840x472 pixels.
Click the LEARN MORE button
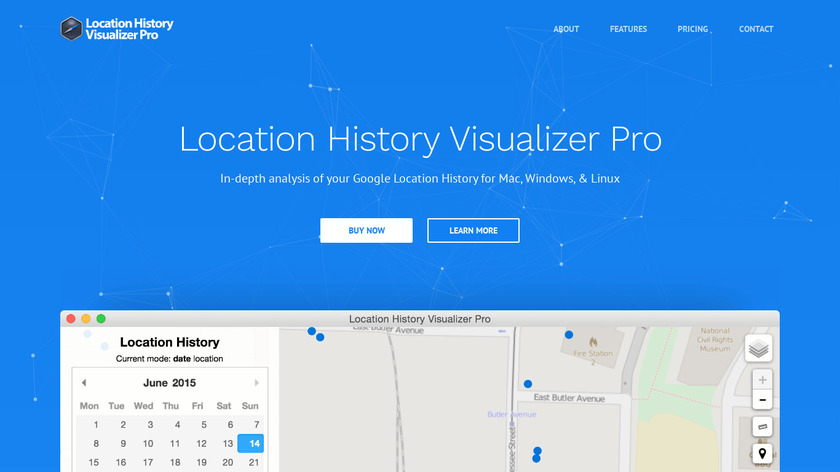[473, 230]
